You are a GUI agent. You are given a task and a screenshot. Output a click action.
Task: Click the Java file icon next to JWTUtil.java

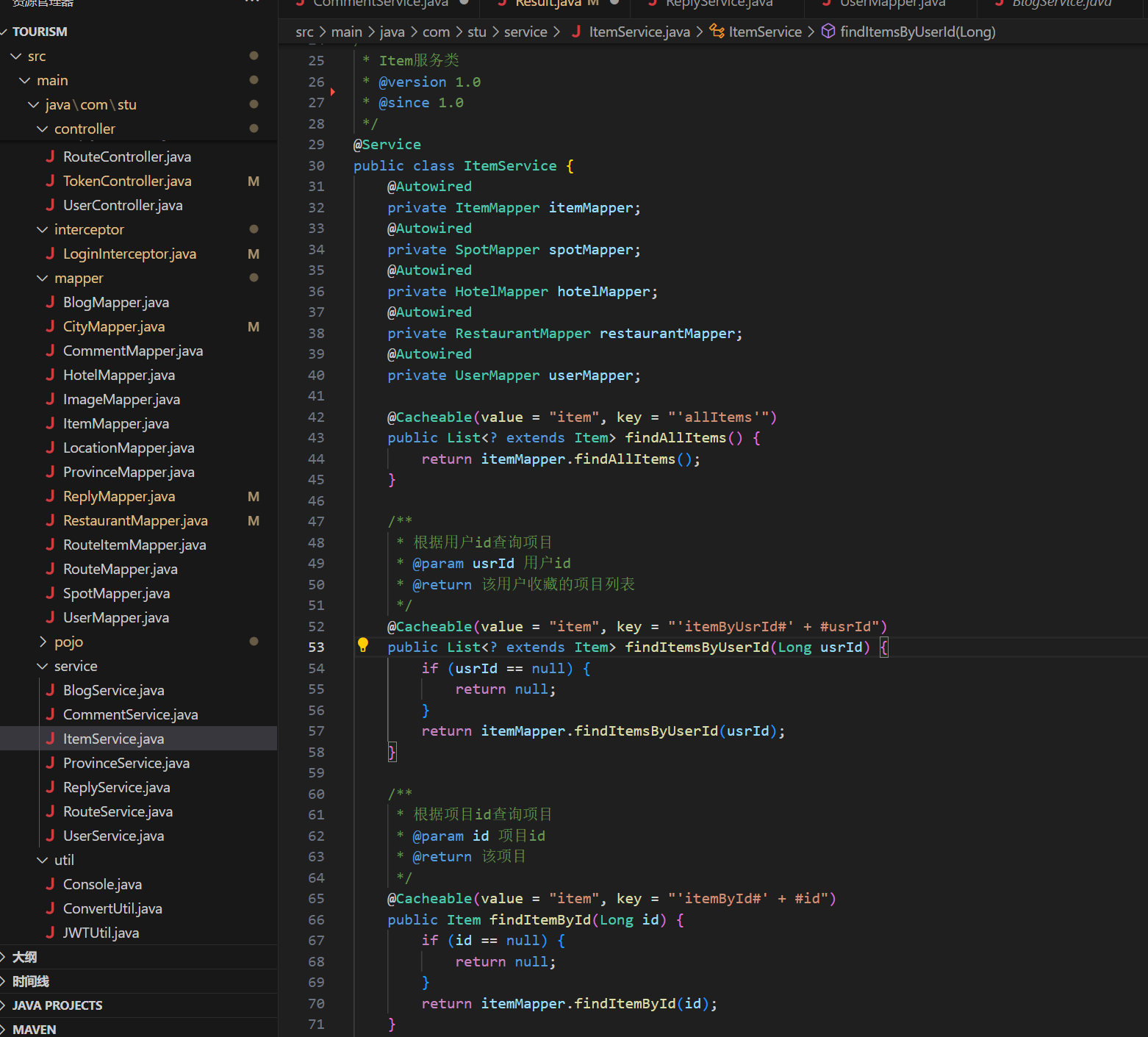(50, 932)
